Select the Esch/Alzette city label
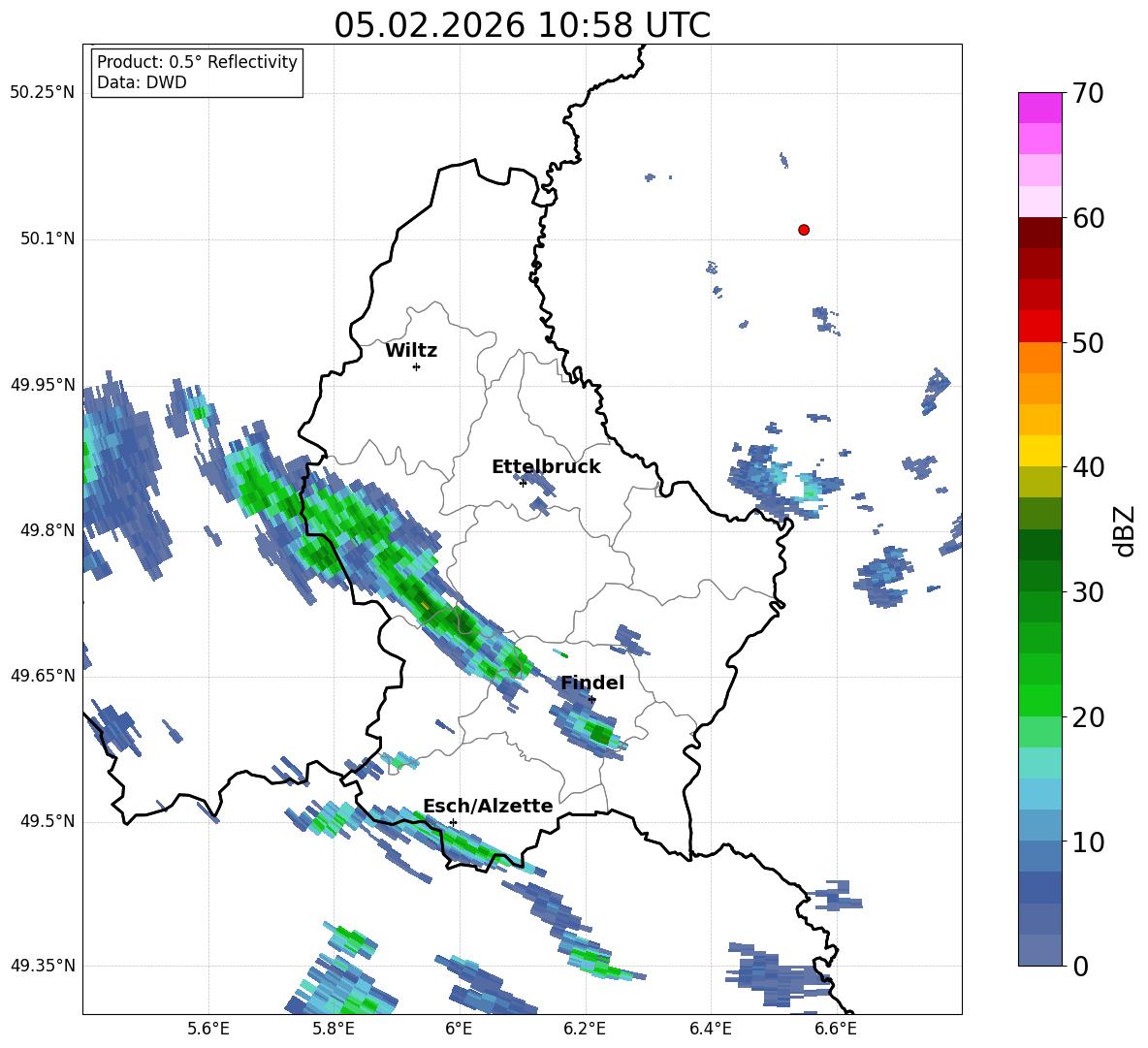1148x1048 pixels. point(488,807)
